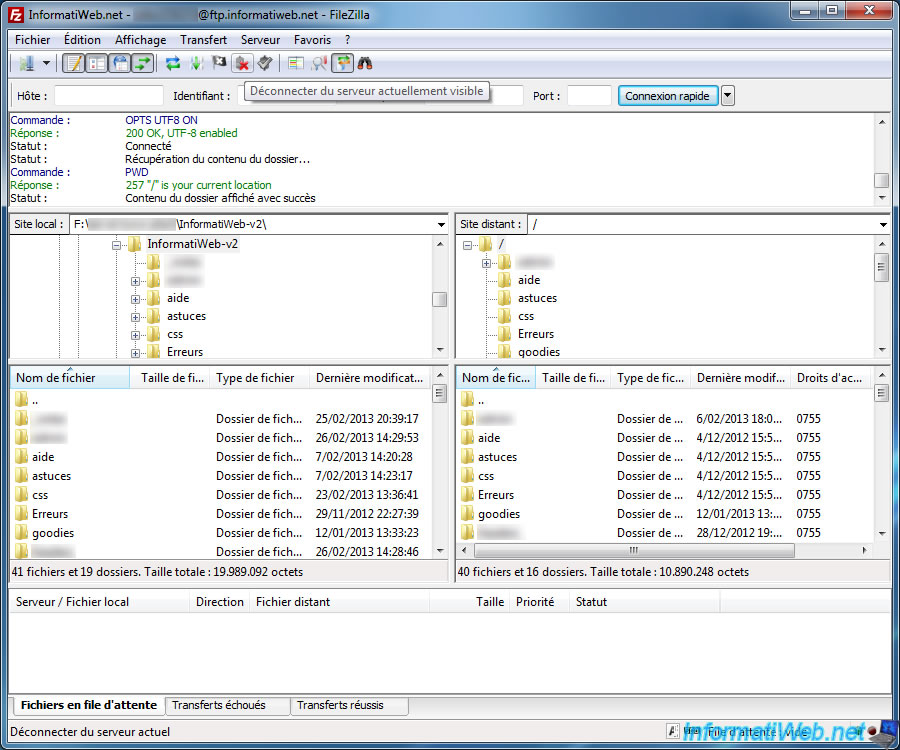
Task: Click horizontal scrollbar thumb in remote list
Action: click(634, 550)
